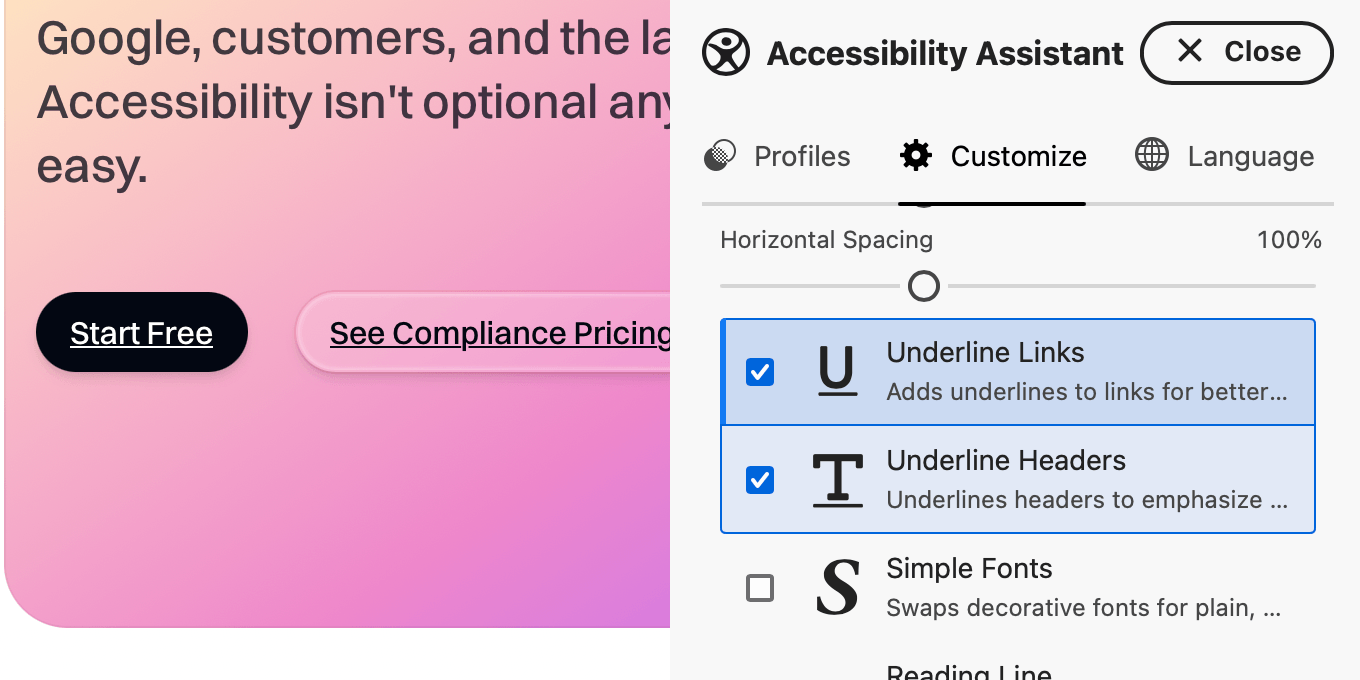Click the Accessibility Assistant person logo icon
Screen dimensions: 1360x680
pyautogui.click(x=725, y=52)
